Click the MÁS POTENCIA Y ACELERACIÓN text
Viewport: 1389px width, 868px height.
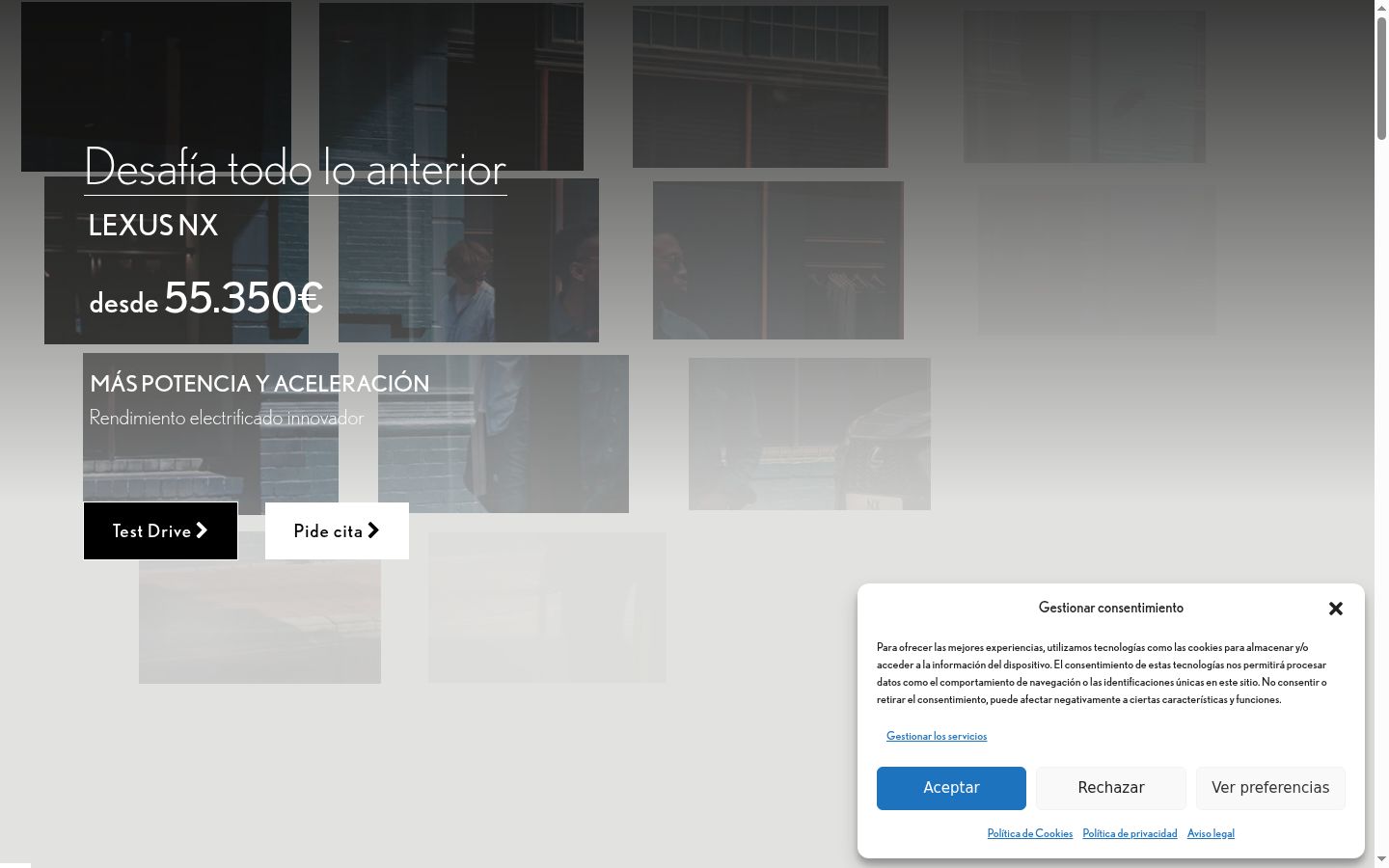coord(259,383)
